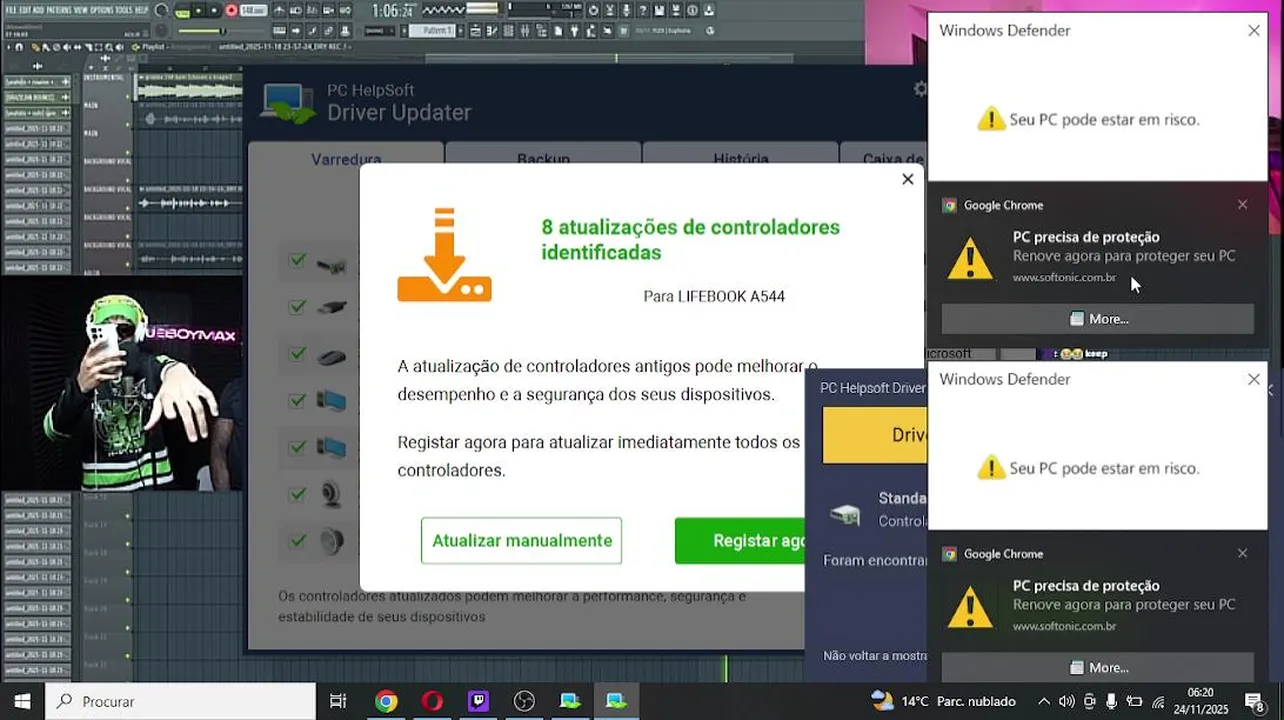The image size is (1284, 720).
Task: Switch to the Varredura tab
Action: coord(346,156)
